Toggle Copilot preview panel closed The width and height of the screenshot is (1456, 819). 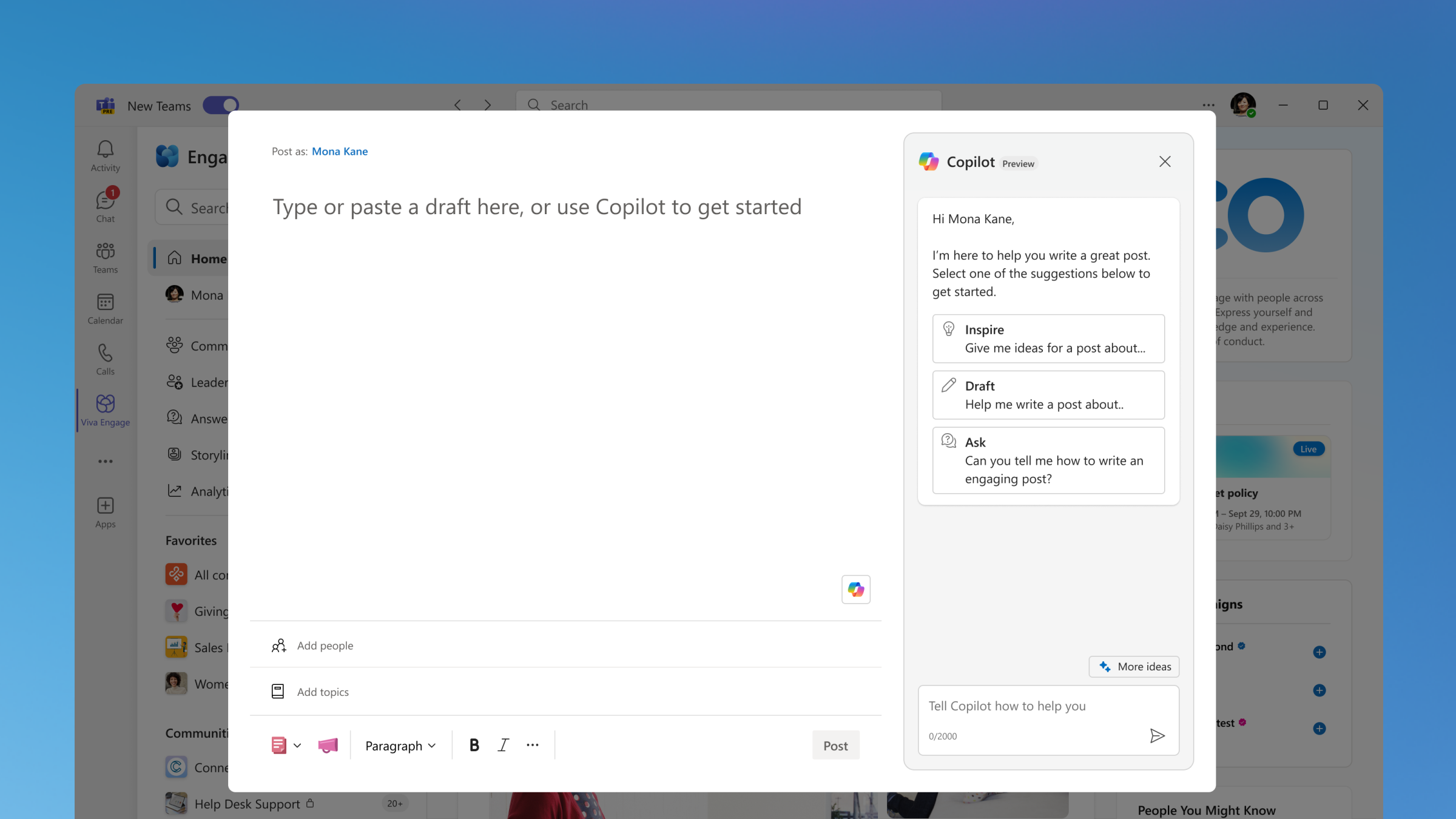1164,161
